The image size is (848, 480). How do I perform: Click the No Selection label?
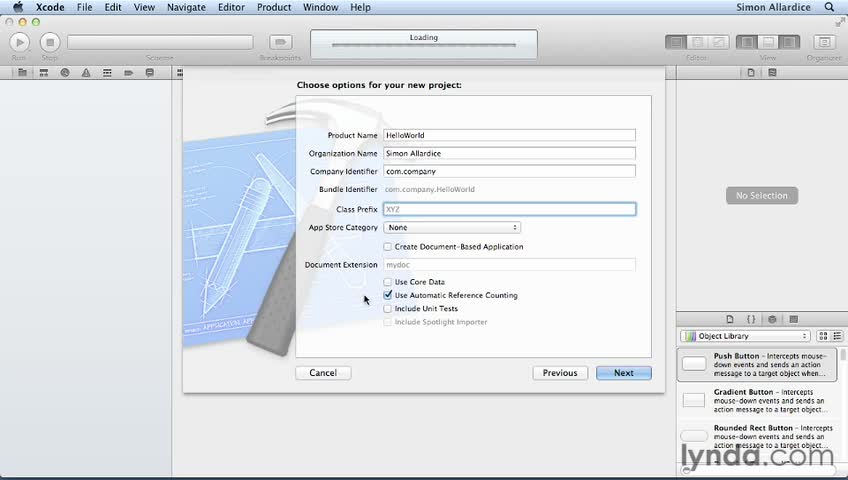(761, 196)
